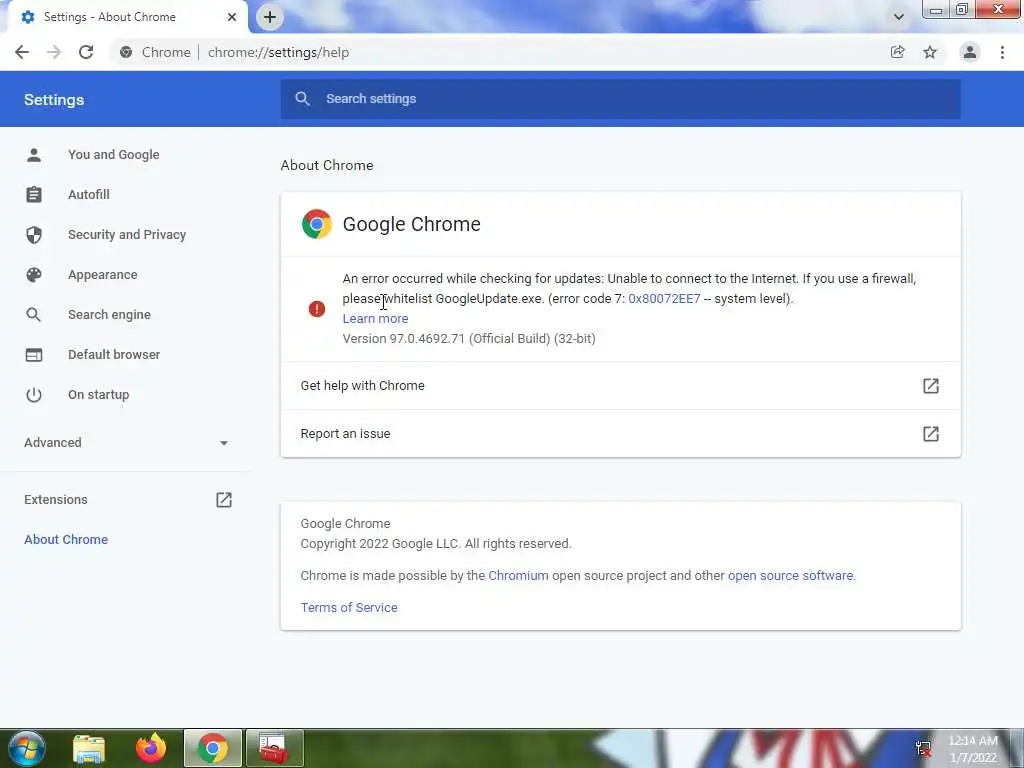Click the forward navigation arrow

[54, 52]
